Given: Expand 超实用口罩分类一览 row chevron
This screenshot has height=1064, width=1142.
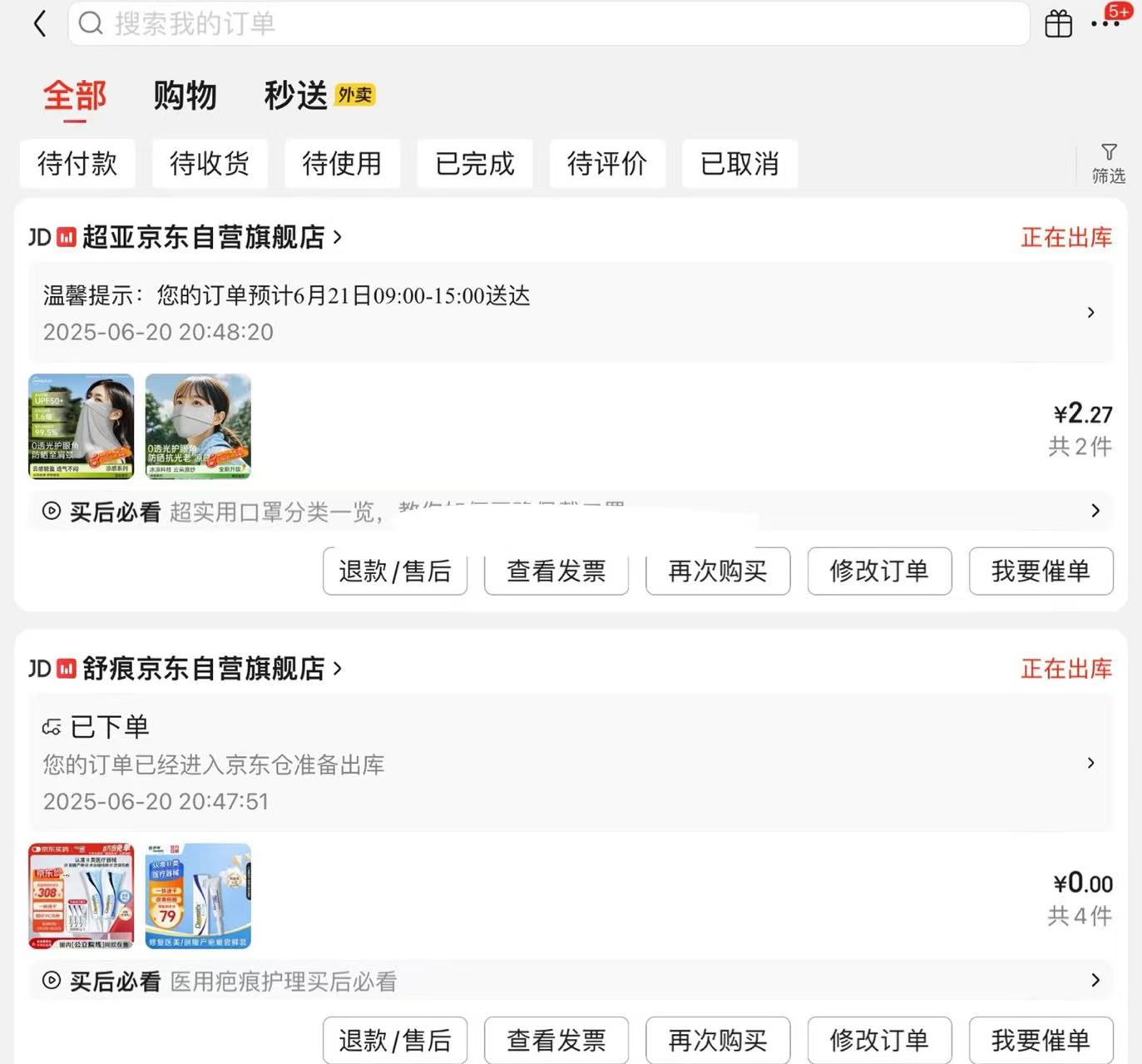Looking at the screenshot, I should coord(1095,511).
